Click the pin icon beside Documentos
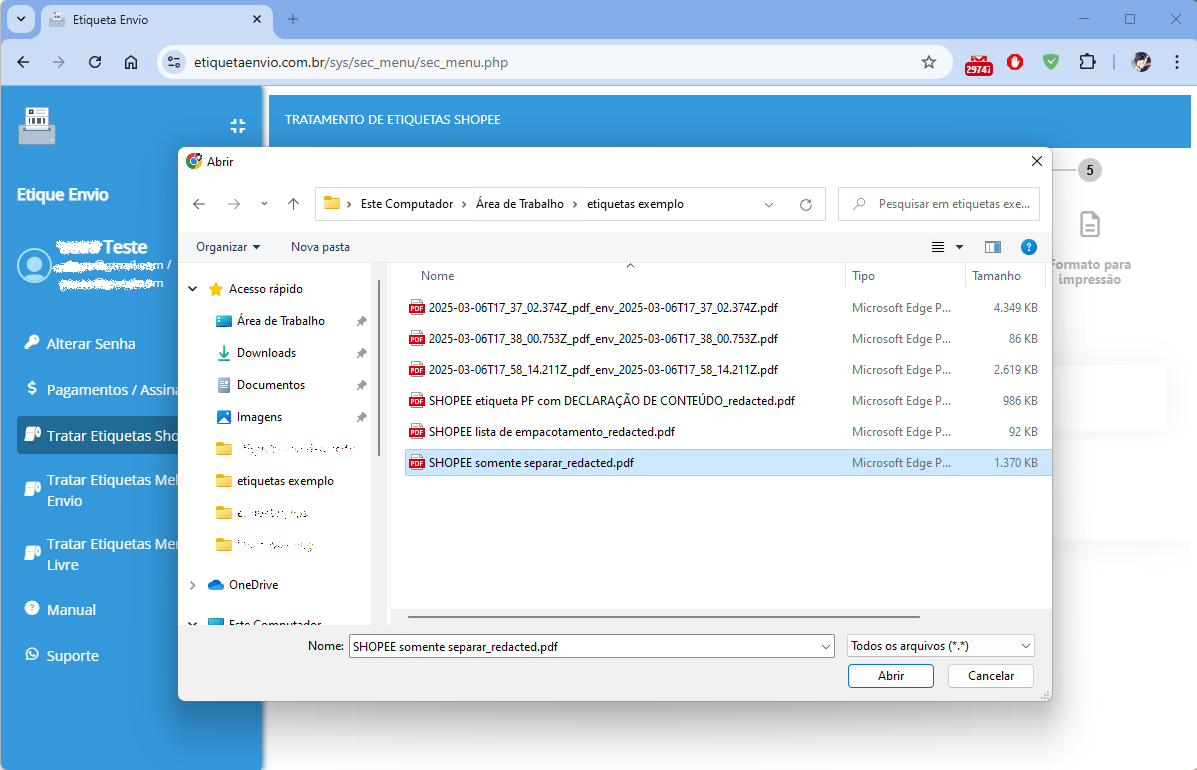The height and width of the screenshot is (770, 1197). 362,385
